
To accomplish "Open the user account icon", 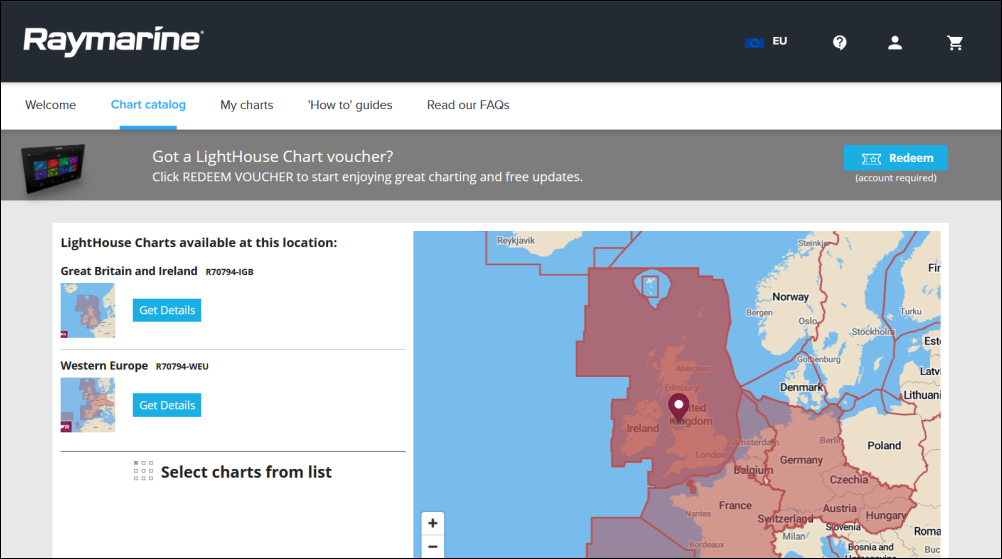I will pyautogui.click(x=895, y=42).
